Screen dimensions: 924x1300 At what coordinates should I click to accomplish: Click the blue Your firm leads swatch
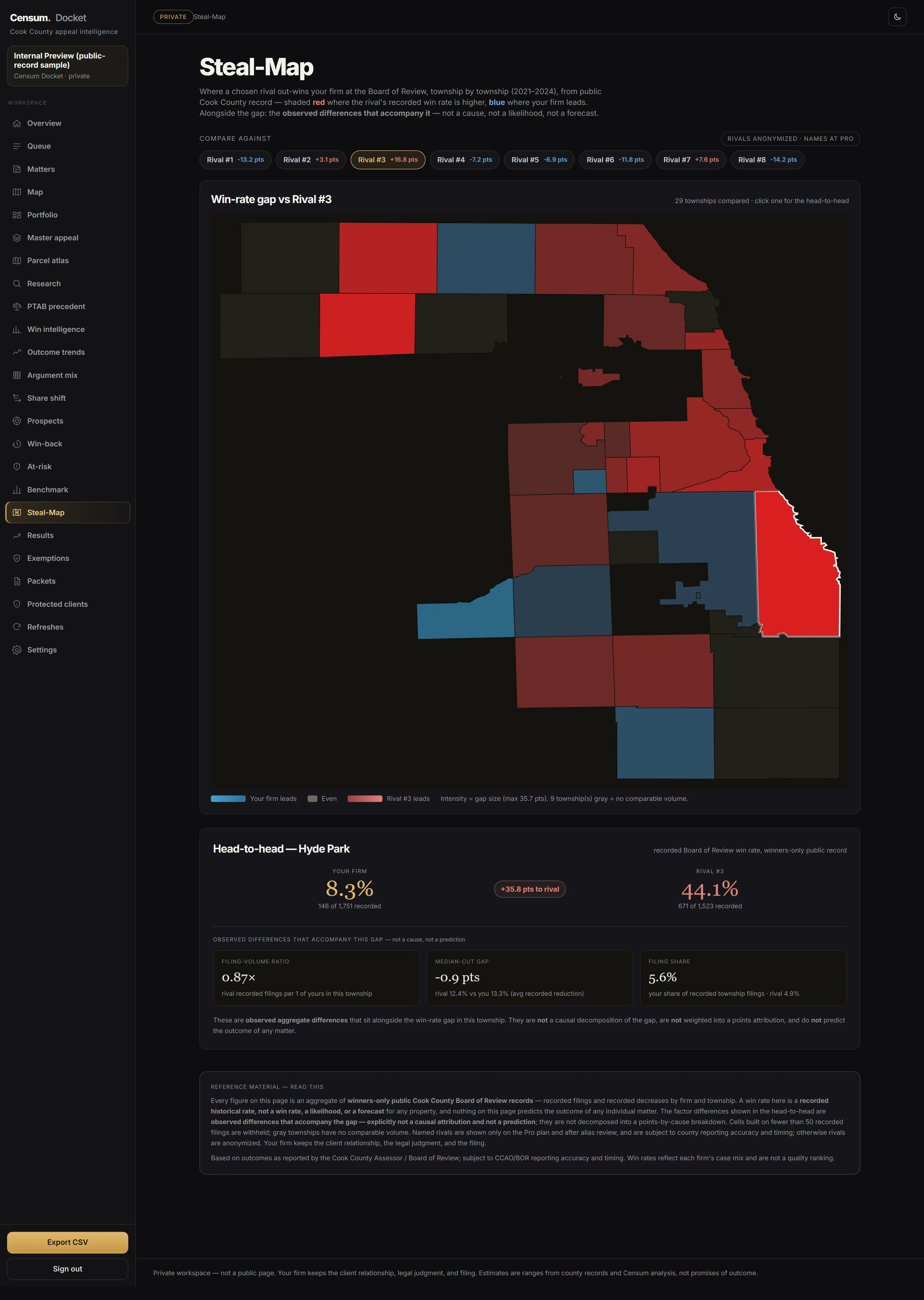[x=228, y=798]
